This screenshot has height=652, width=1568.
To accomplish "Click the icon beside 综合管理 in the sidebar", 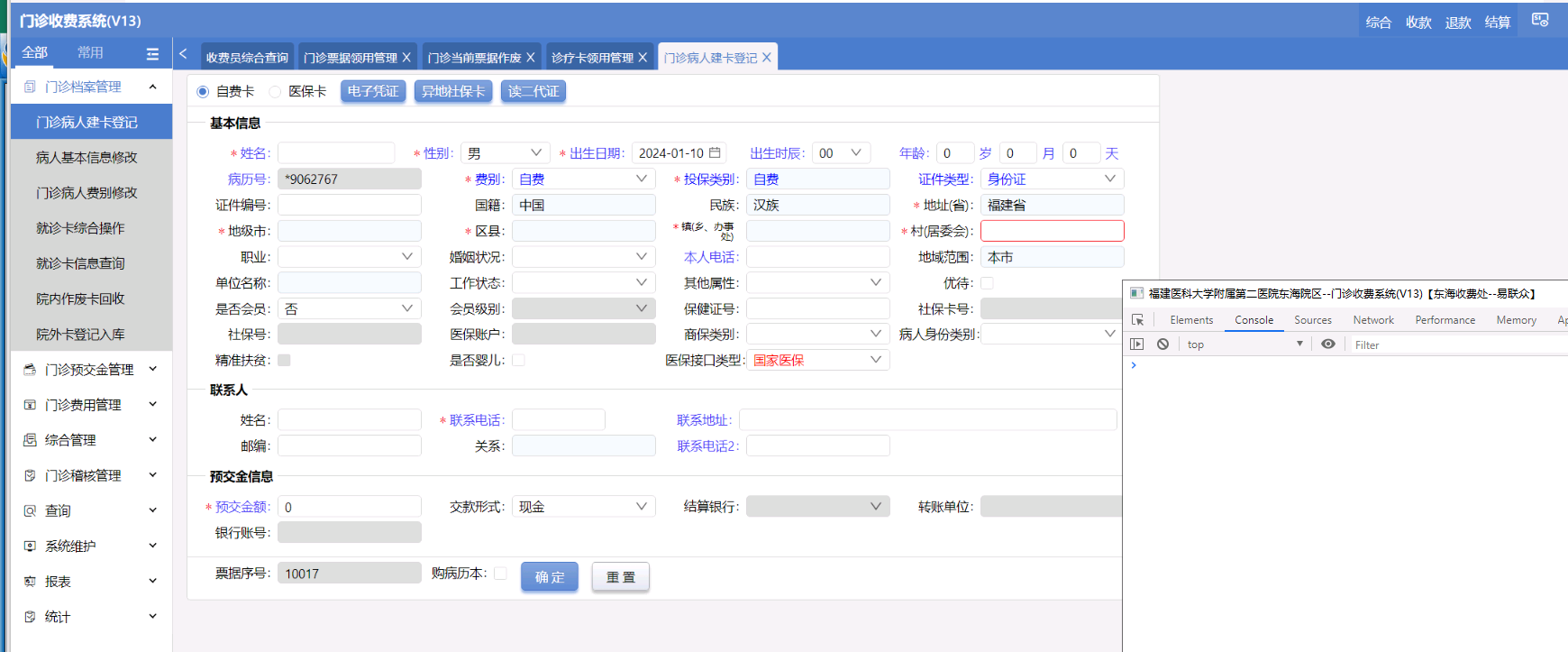I will click(30, 440).
